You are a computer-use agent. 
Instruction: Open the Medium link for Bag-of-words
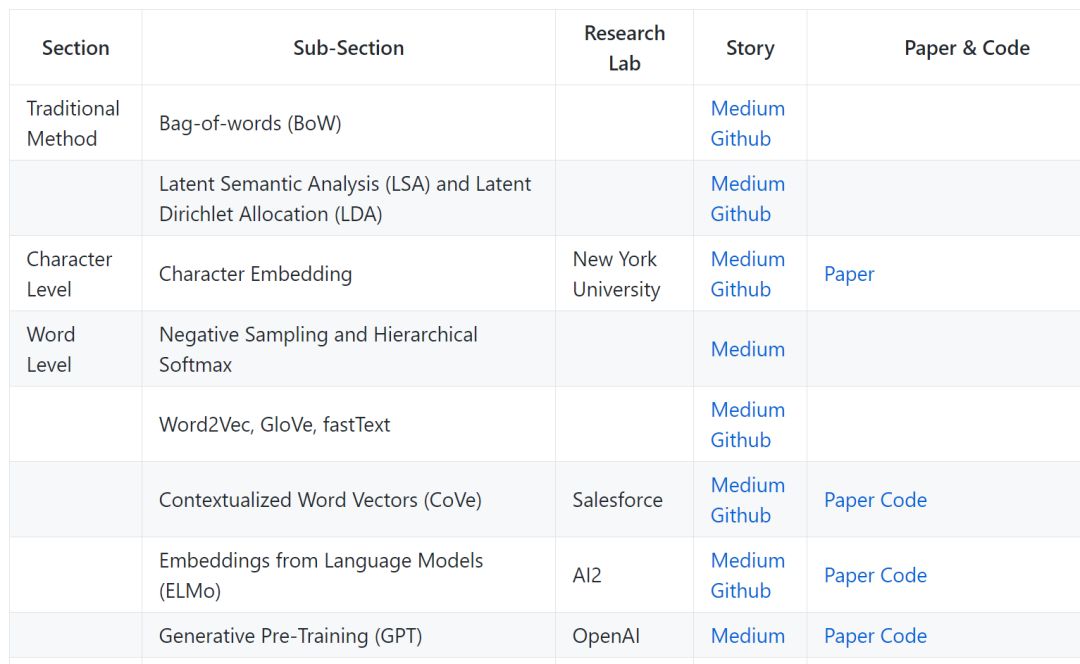point(747,108)
